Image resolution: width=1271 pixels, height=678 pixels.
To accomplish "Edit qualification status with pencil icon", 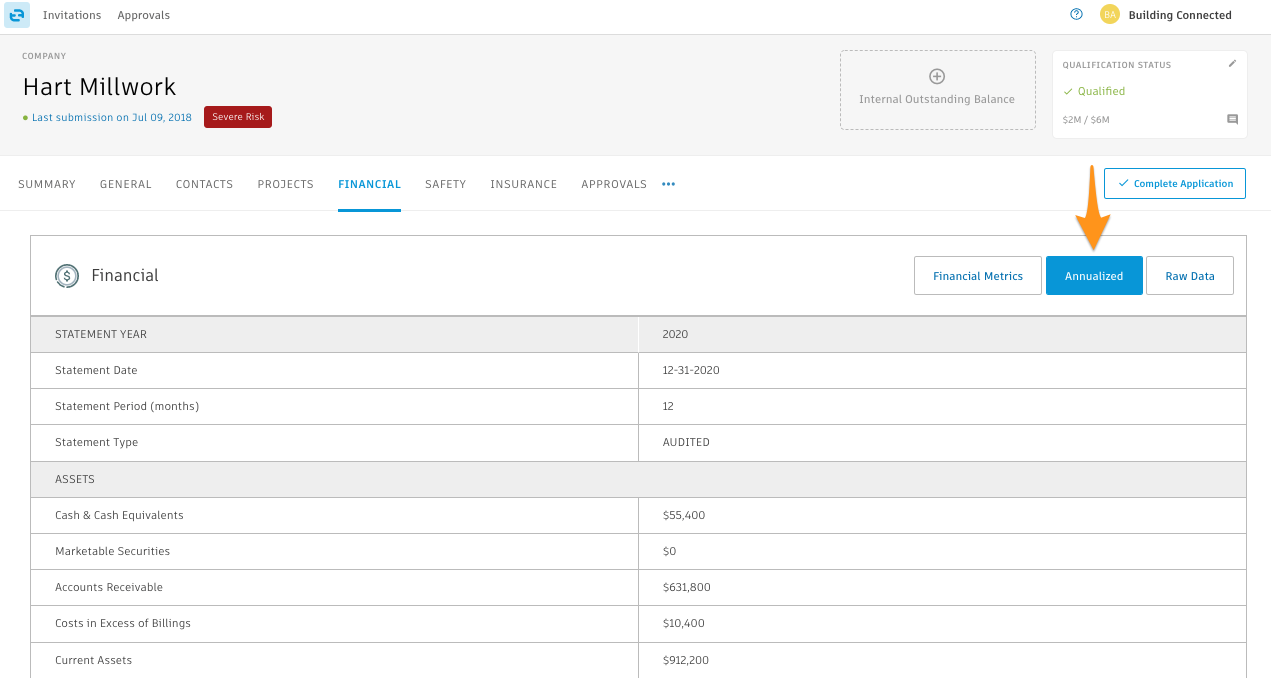I will tap(1232, 64).
